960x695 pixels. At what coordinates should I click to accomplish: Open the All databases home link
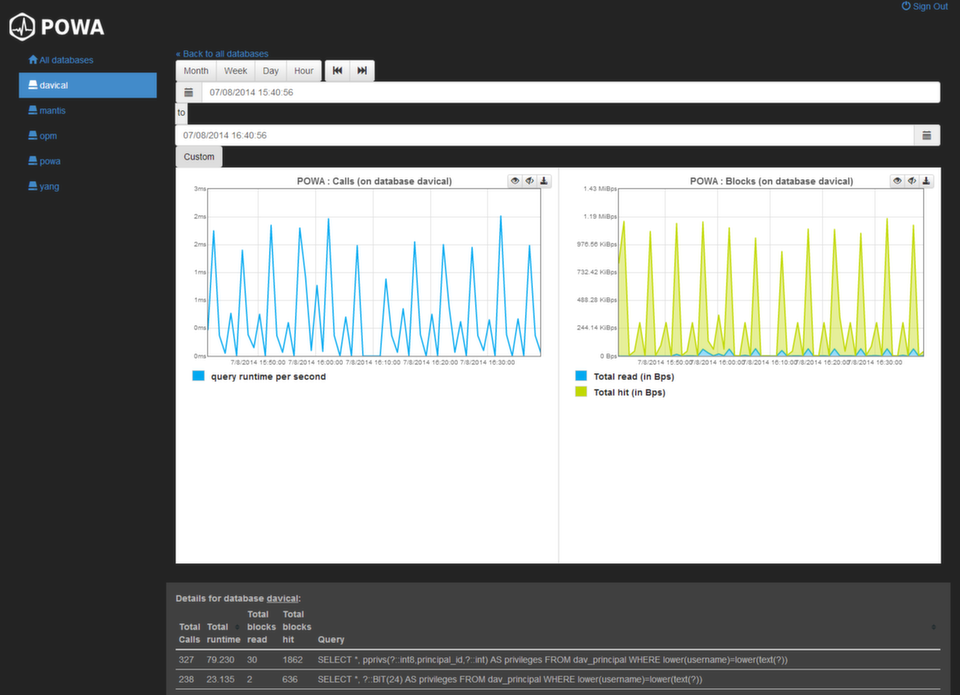[x=61, y=60]
